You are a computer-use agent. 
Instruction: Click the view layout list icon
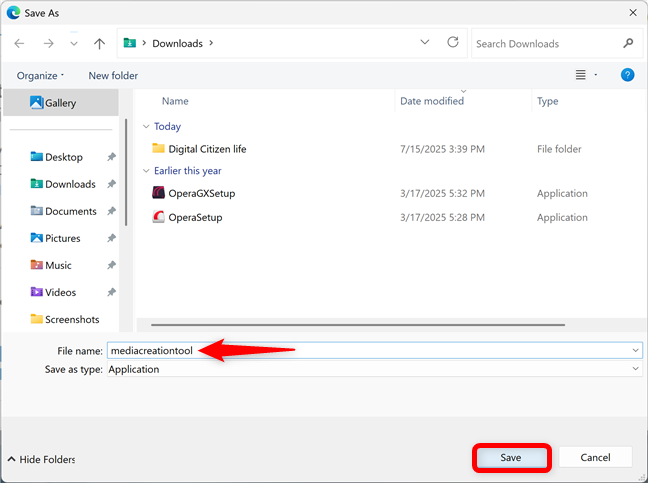tap(581, 75)
